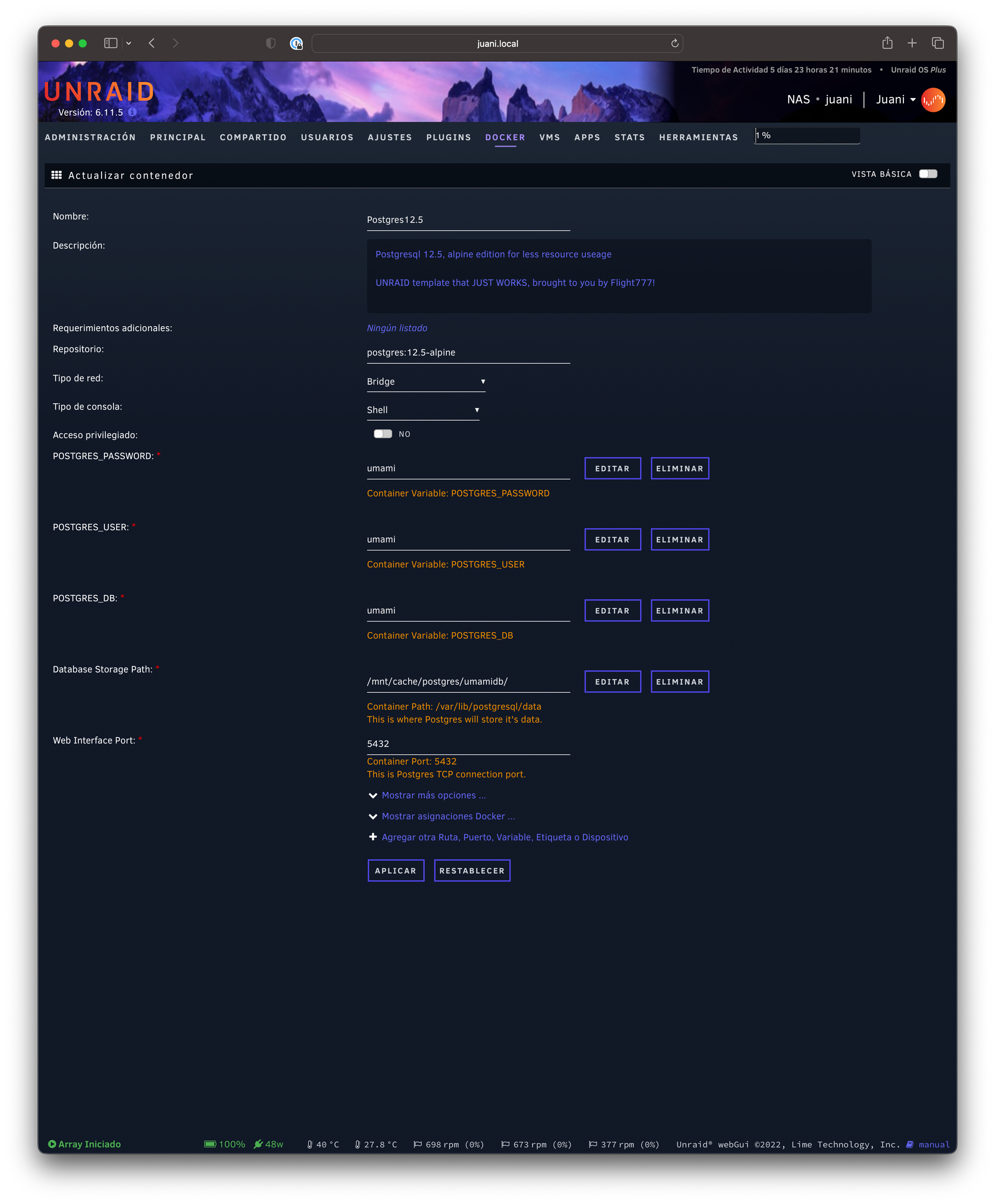Open the Apps tab
The width and height of the screenshot is (995, 1204).
pos(588,137)
